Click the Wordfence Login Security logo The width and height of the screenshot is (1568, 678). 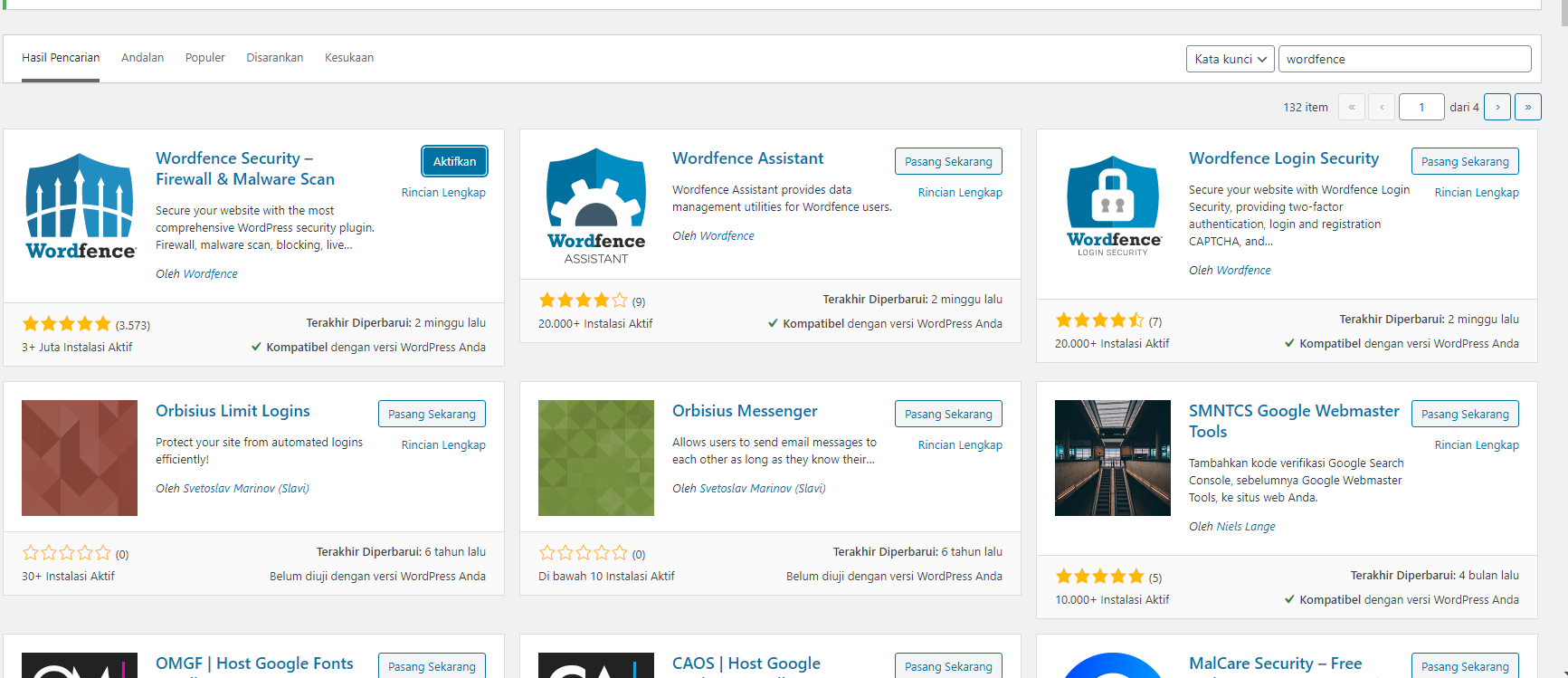(1113, 205)
